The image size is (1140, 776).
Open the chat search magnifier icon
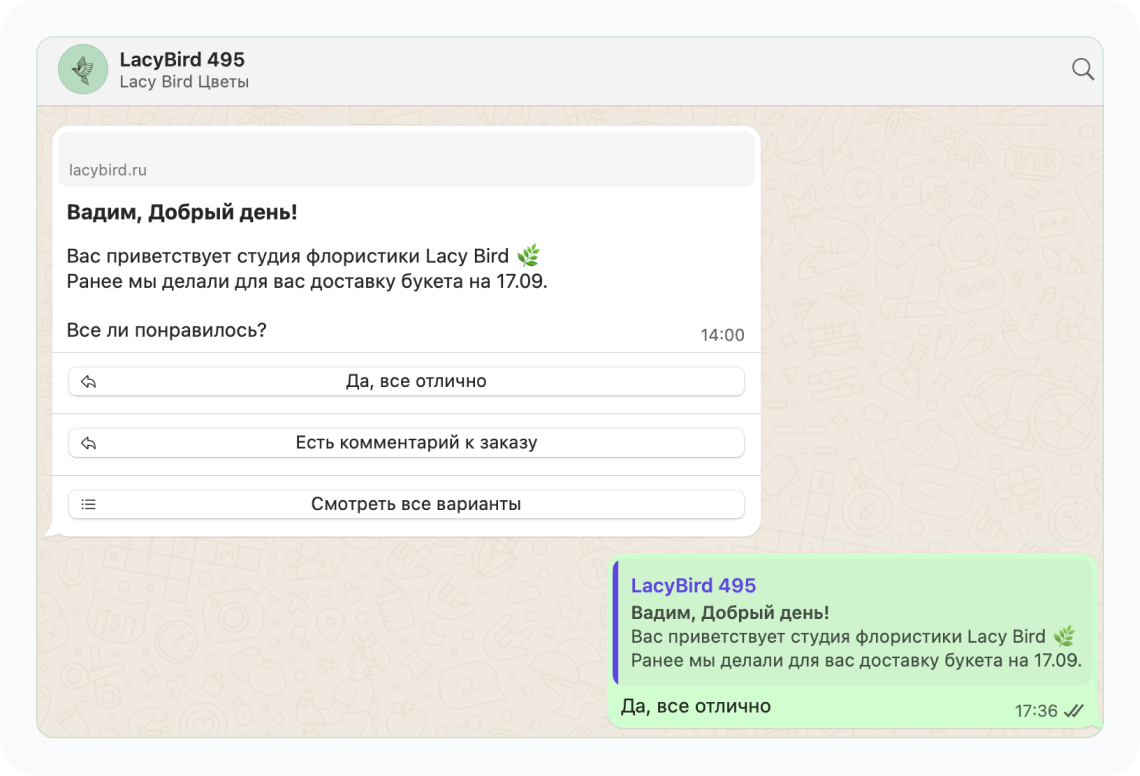coord(1083,69)
